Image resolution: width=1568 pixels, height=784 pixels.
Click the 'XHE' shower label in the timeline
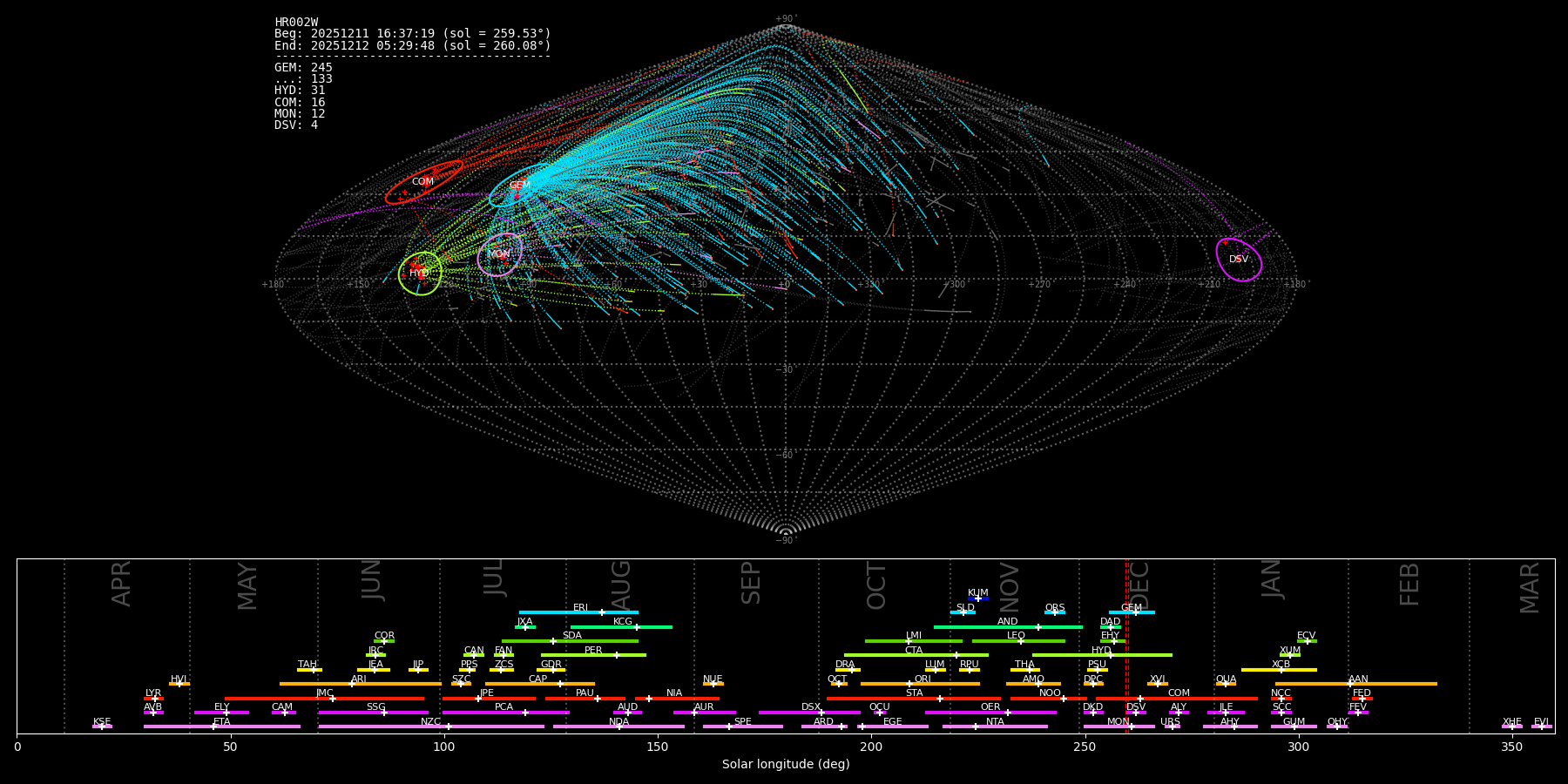(1512, 722)
